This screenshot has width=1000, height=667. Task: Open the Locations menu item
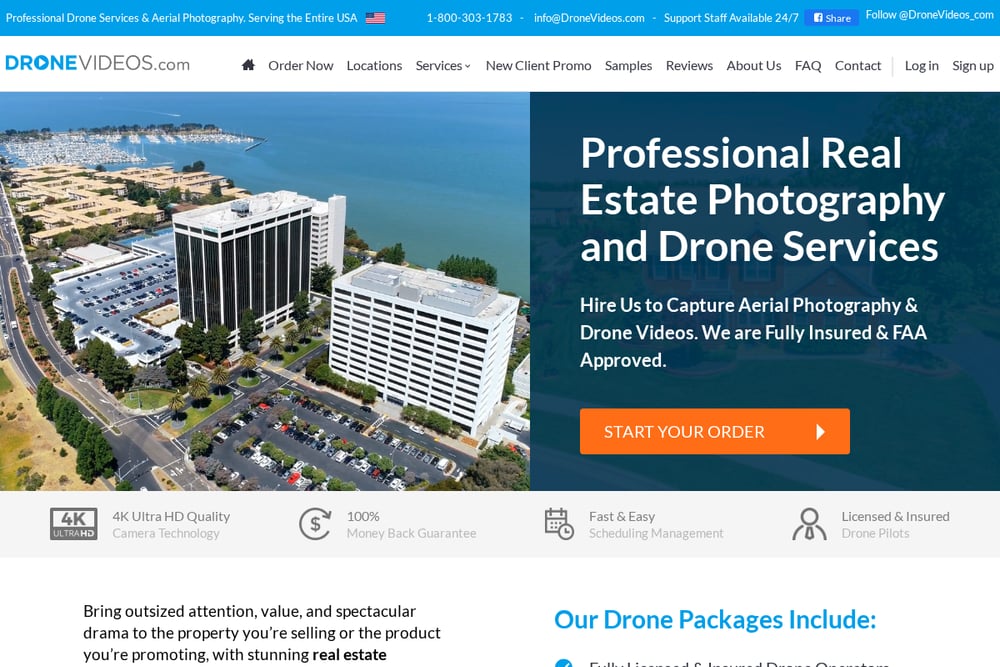click(x=374, y=66)
